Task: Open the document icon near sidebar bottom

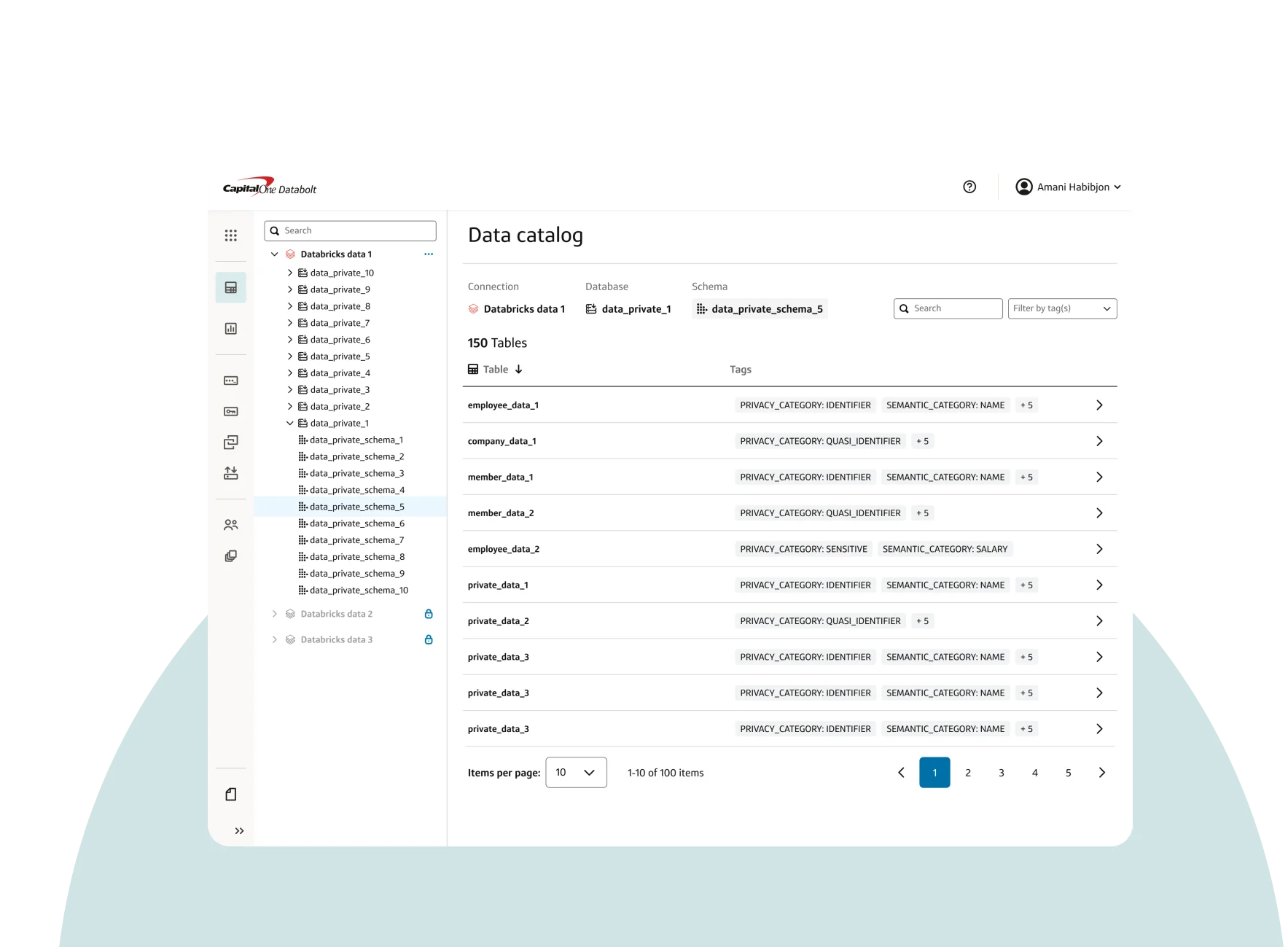Action: click(230, 795)
